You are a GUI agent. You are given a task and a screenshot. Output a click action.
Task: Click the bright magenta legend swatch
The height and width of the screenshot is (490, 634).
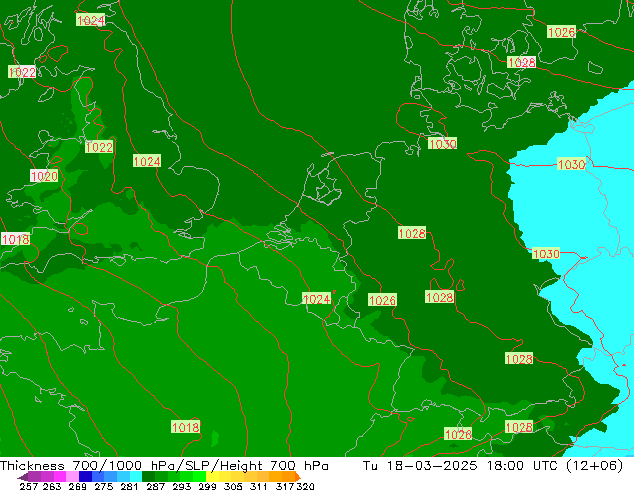pos(60,476)
